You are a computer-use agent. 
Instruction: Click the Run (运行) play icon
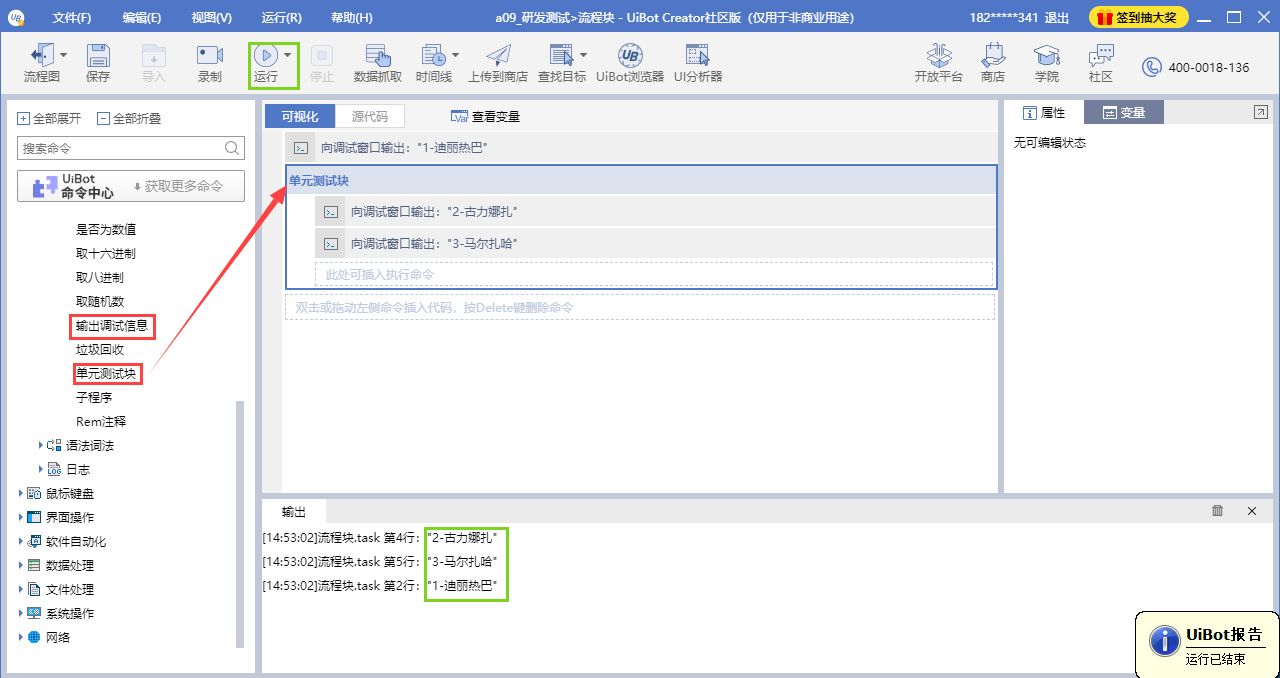(x=265, y=56)
